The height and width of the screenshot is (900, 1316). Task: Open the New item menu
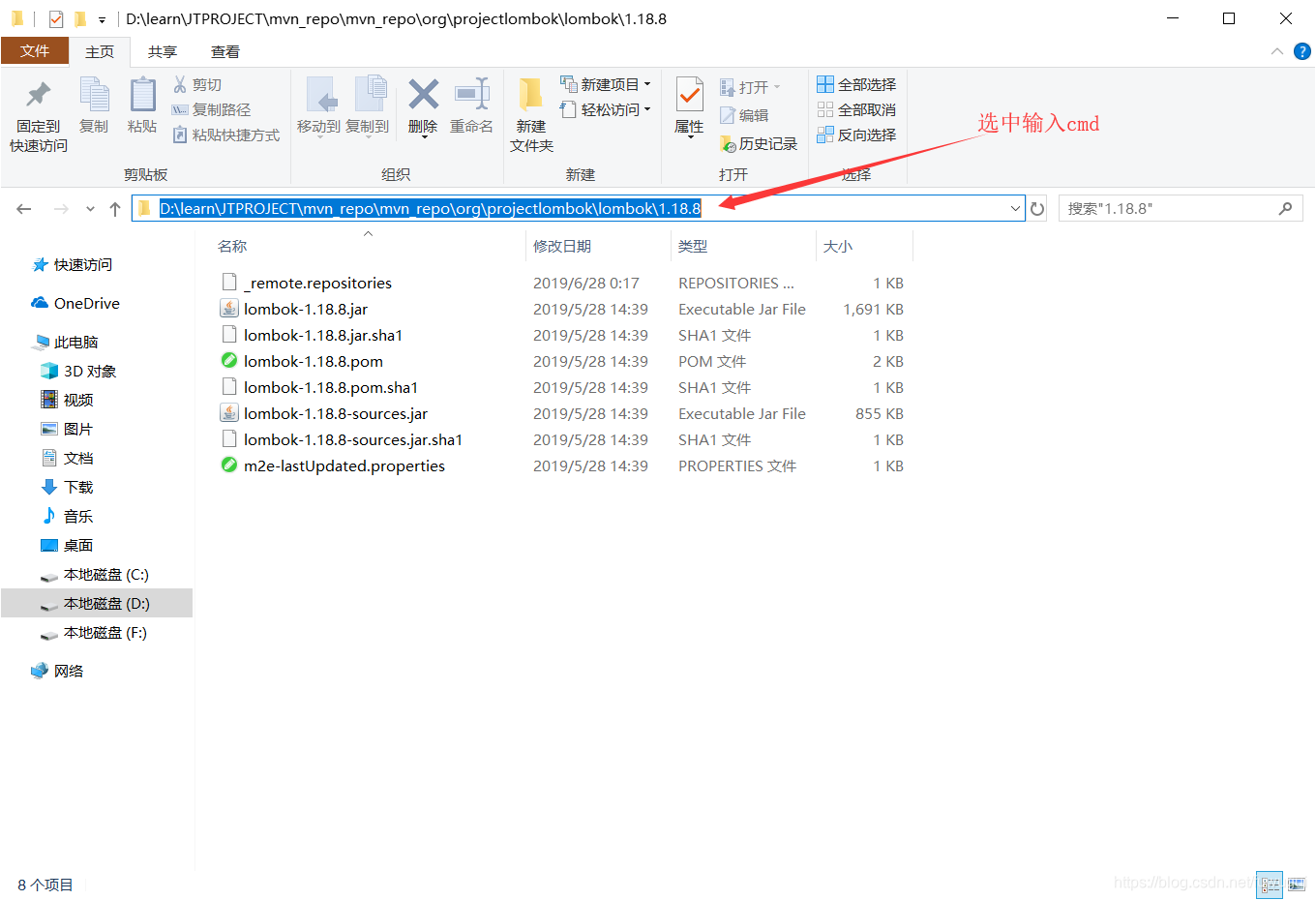click(x=605, y=85)
